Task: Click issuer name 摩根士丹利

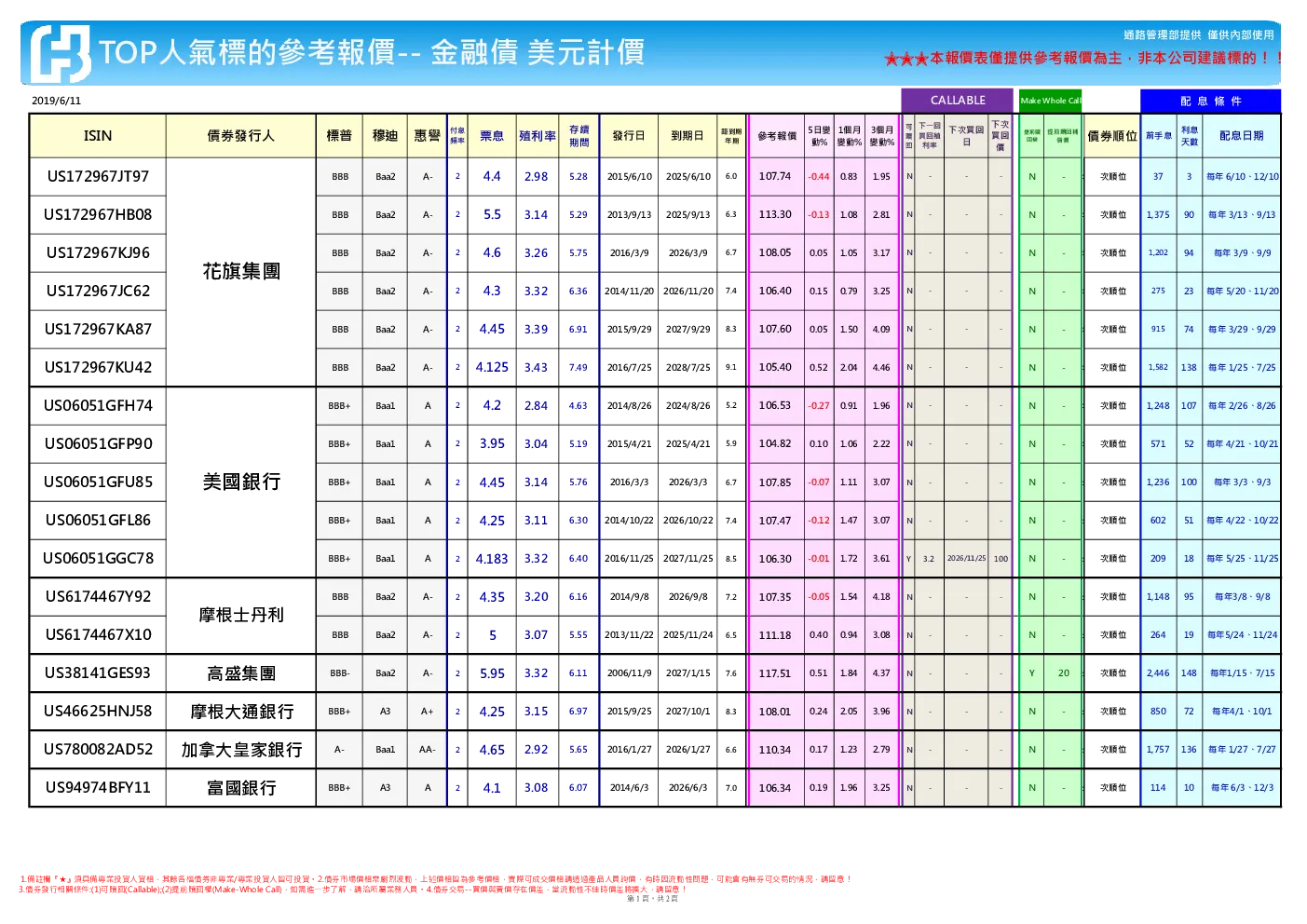Action: (241, 615)
